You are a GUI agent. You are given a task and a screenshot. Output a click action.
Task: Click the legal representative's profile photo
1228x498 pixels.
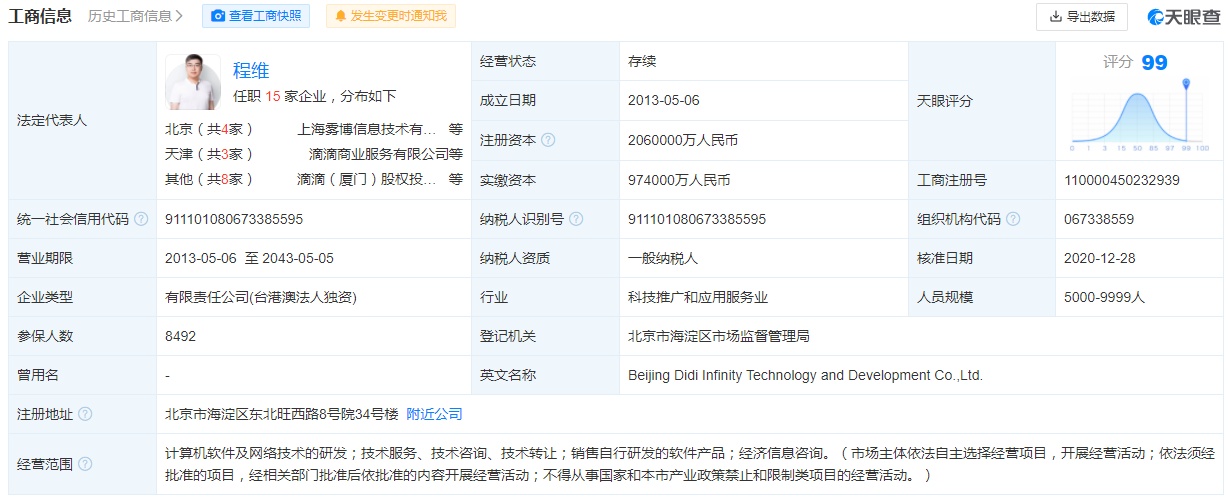[x=193, y=82]
